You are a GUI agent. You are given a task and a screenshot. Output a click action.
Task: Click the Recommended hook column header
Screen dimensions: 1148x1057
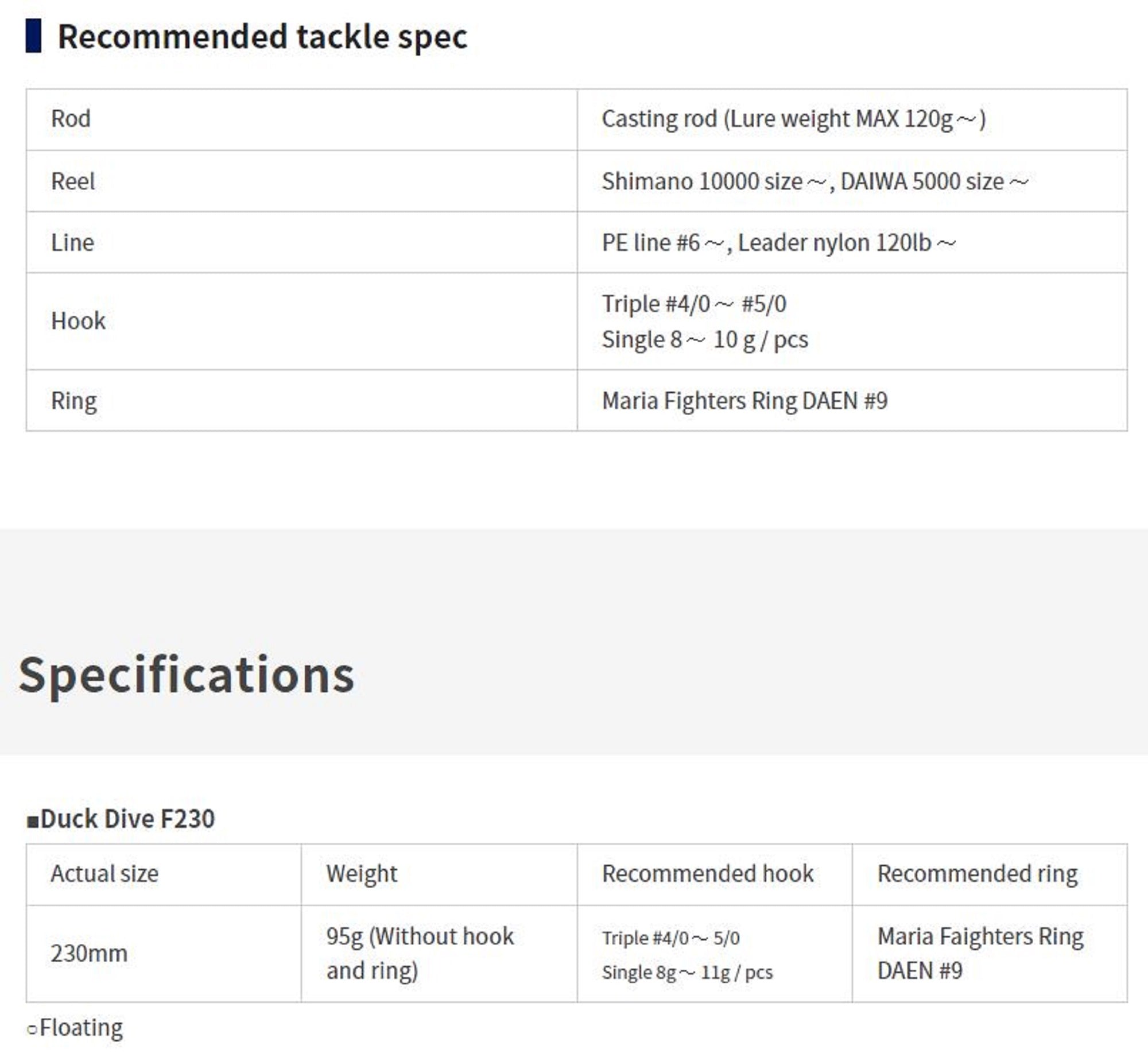pos(708,873)
